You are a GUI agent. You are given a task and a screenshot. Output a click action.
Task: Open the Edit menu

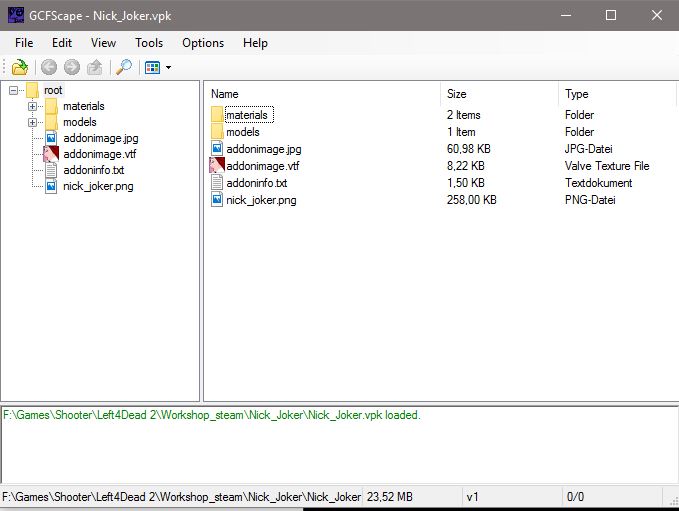point(62,43)
